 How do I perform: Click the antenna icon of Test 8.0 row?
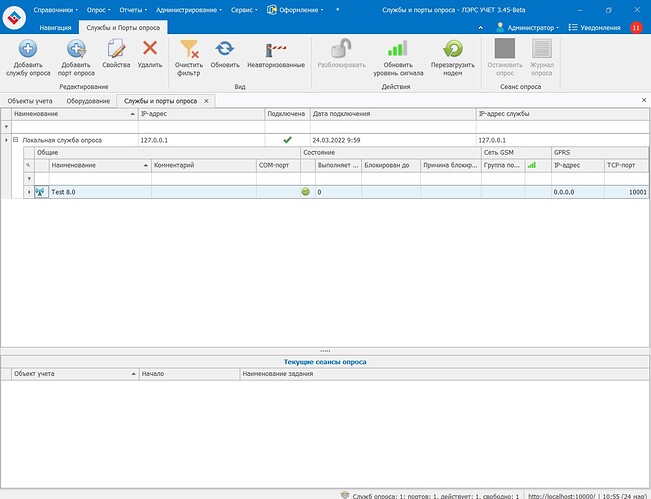click(x=41, y=192)
